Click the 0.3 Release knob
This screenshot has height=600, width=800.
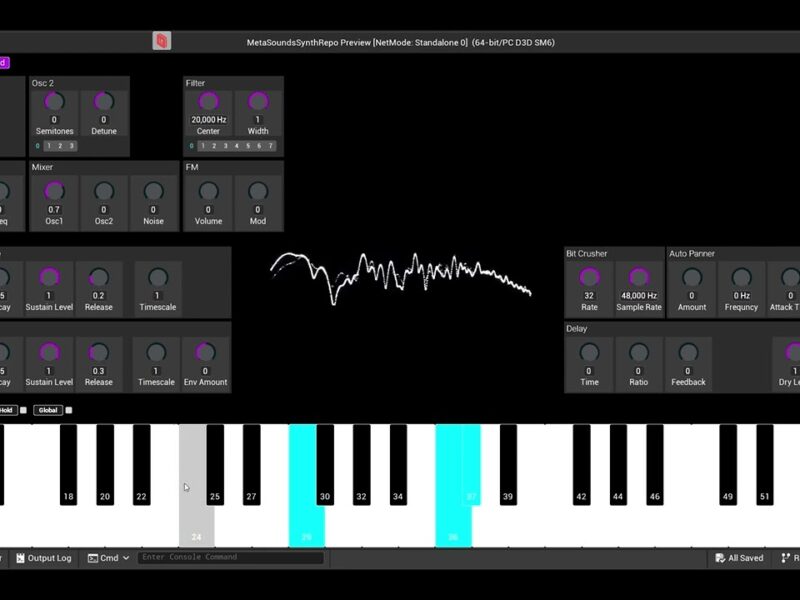[98, 353]
